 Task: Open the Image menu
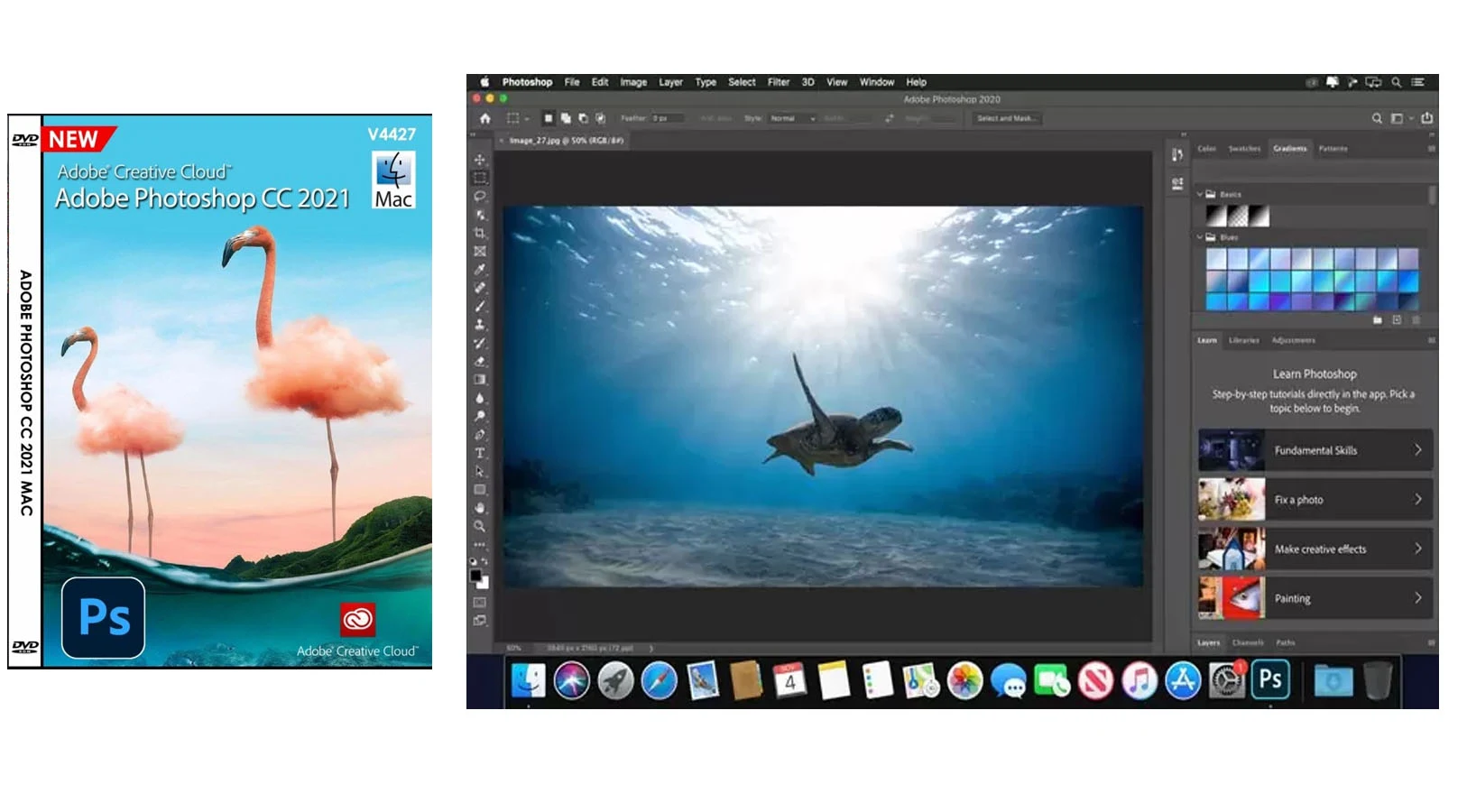point(633,82)
